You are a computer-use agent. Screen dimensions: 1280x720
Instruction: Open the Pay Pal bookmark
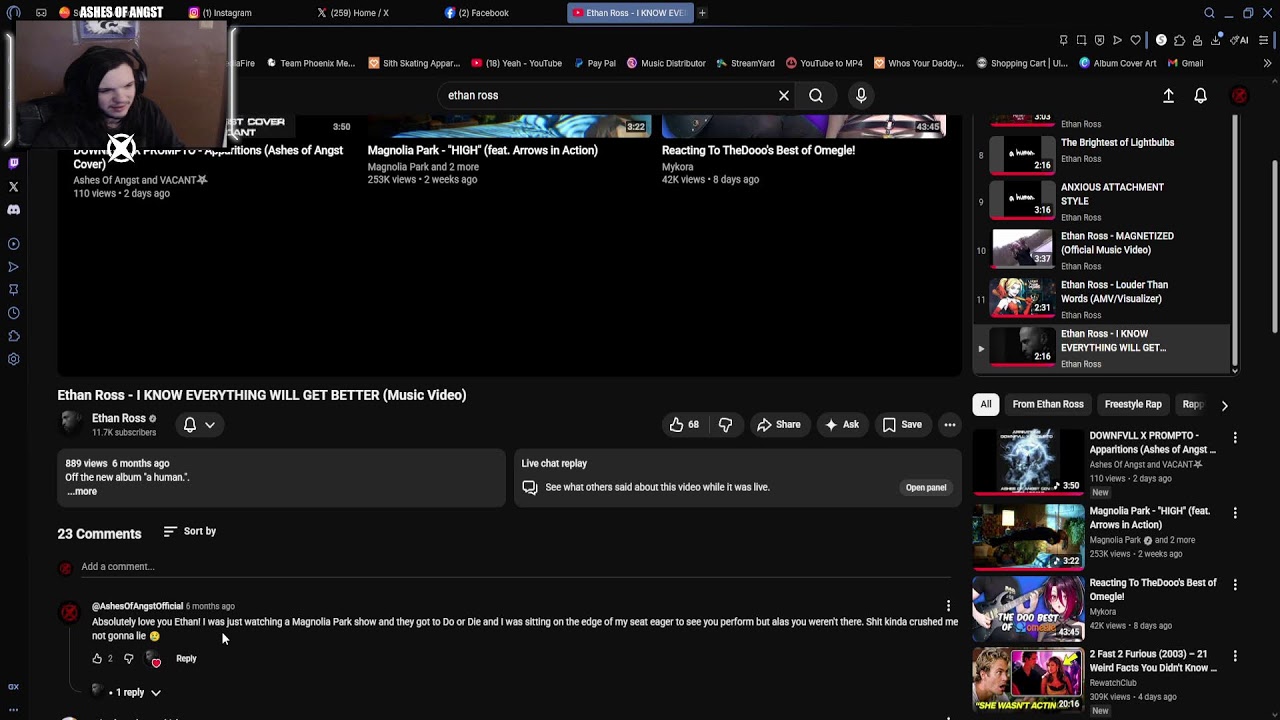coord(595,63)
